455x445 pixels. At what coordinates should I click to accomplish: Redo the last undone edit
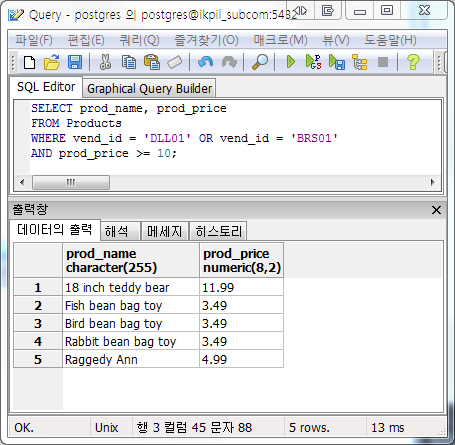[229, 62]
